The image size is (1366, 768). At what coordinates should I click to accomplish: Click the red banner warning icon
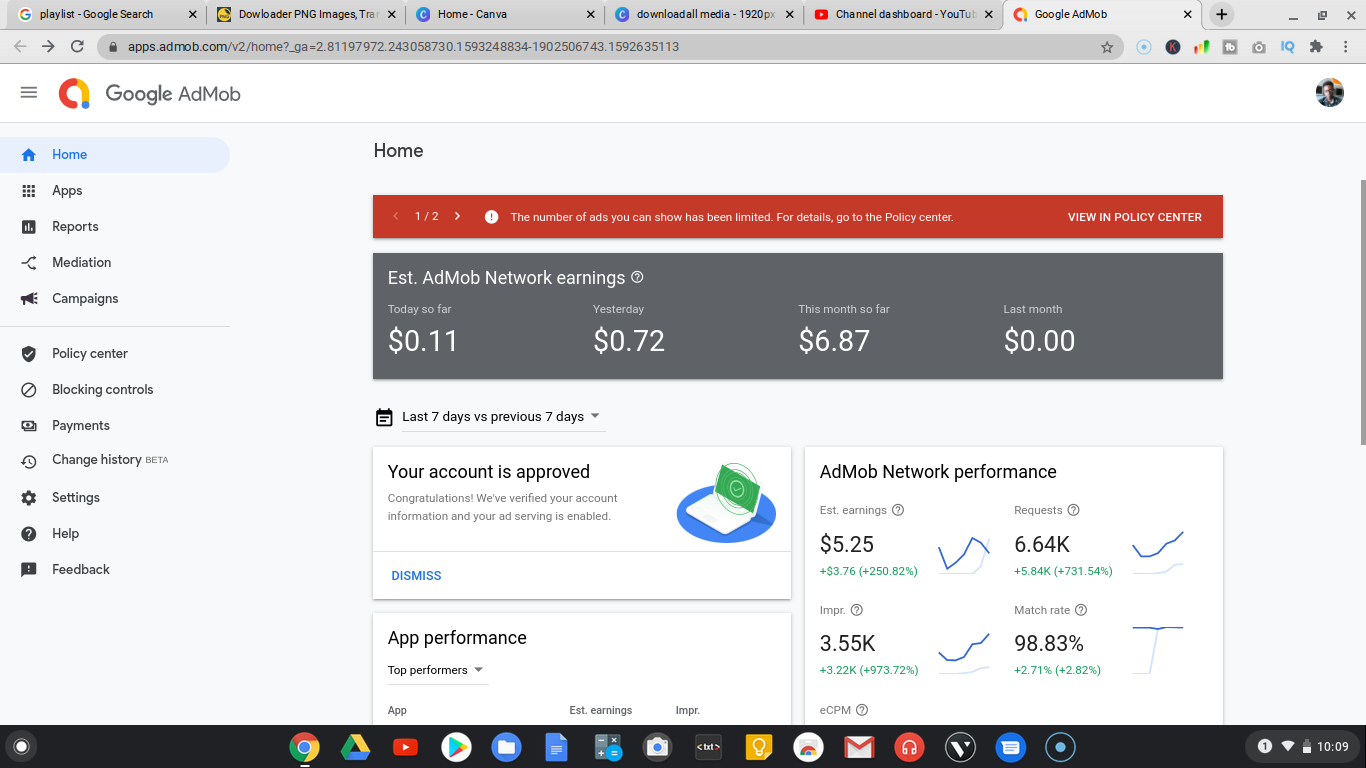point(491,217)
